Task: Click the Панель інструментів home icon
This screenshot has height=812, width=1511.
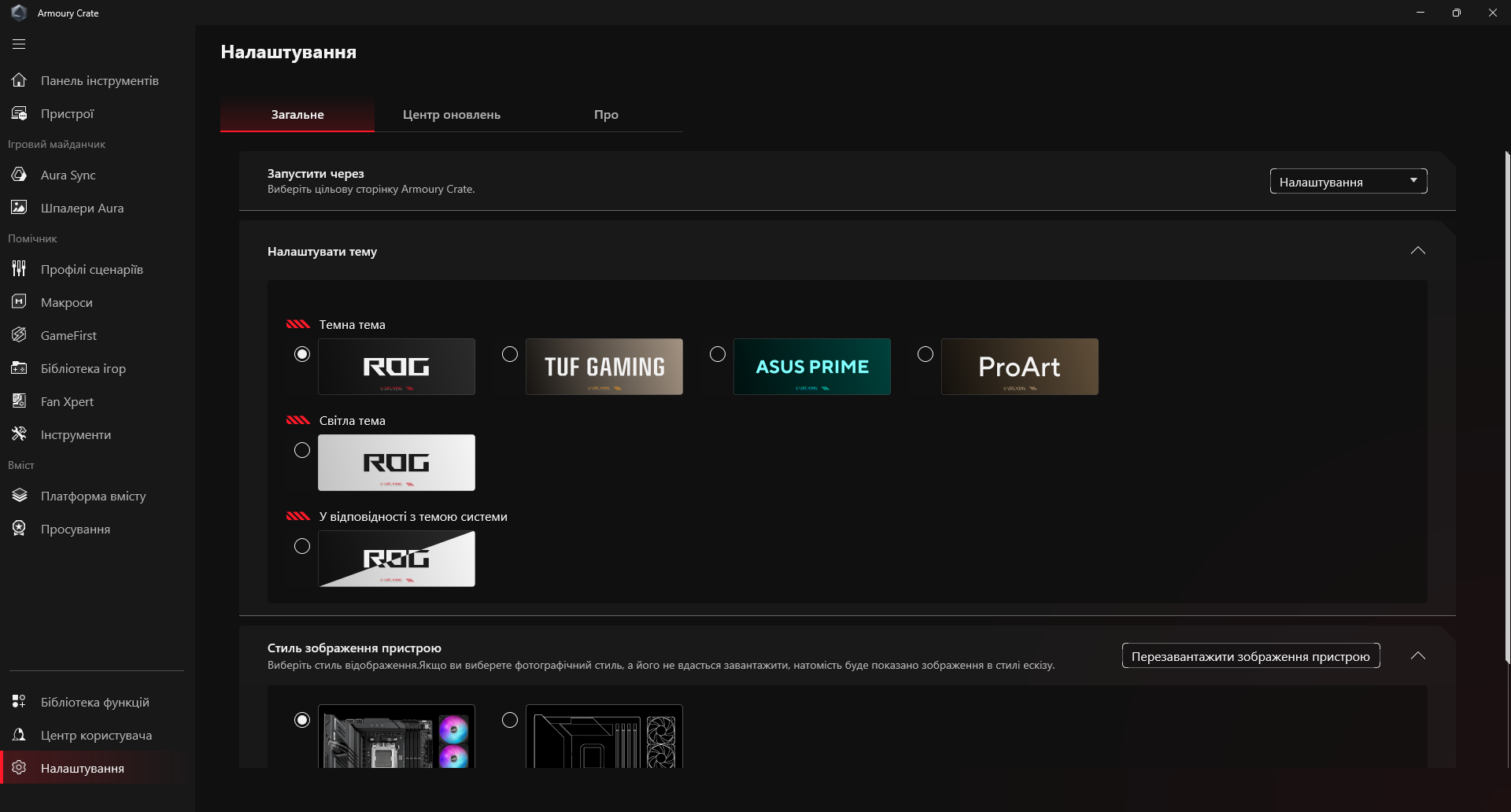Action: pyautogui.click(x=19, y=80)
